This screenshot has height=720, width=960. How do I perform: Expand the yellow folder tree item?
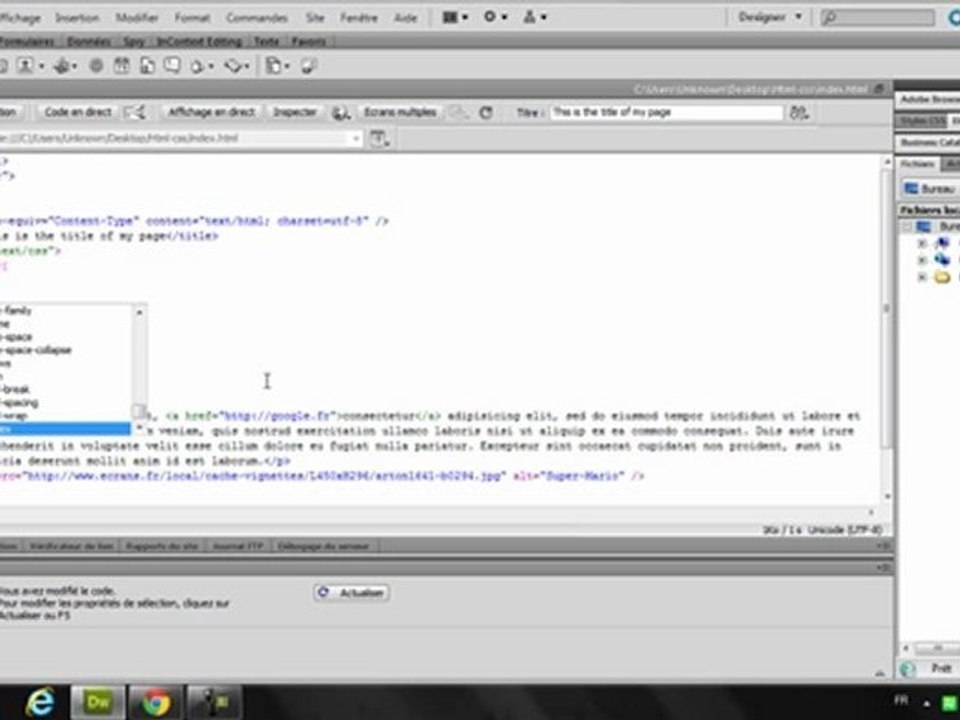click(x=921, y=277)
